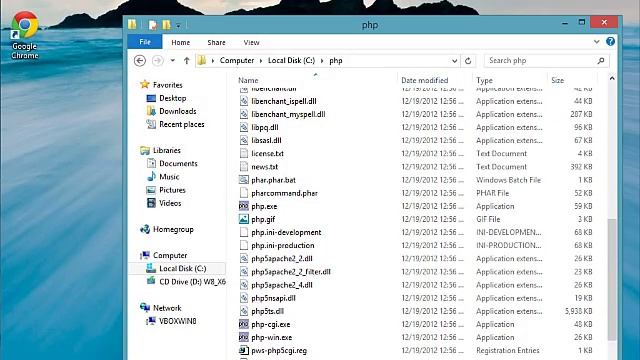Go up one folder level
The height and width of the screenshot is (360, 640).
click(x=187, y=61)
